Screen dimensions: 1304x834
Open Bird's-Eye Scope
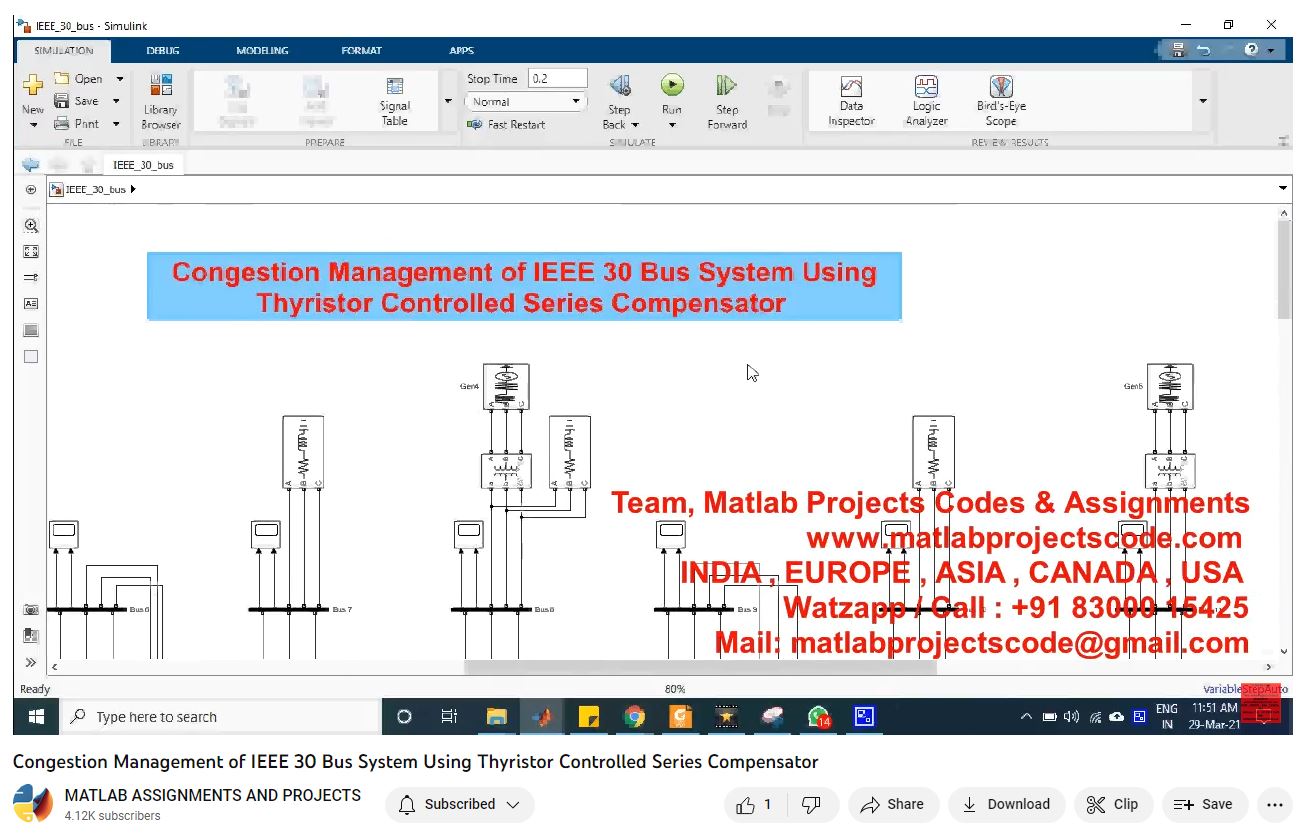1001,101
